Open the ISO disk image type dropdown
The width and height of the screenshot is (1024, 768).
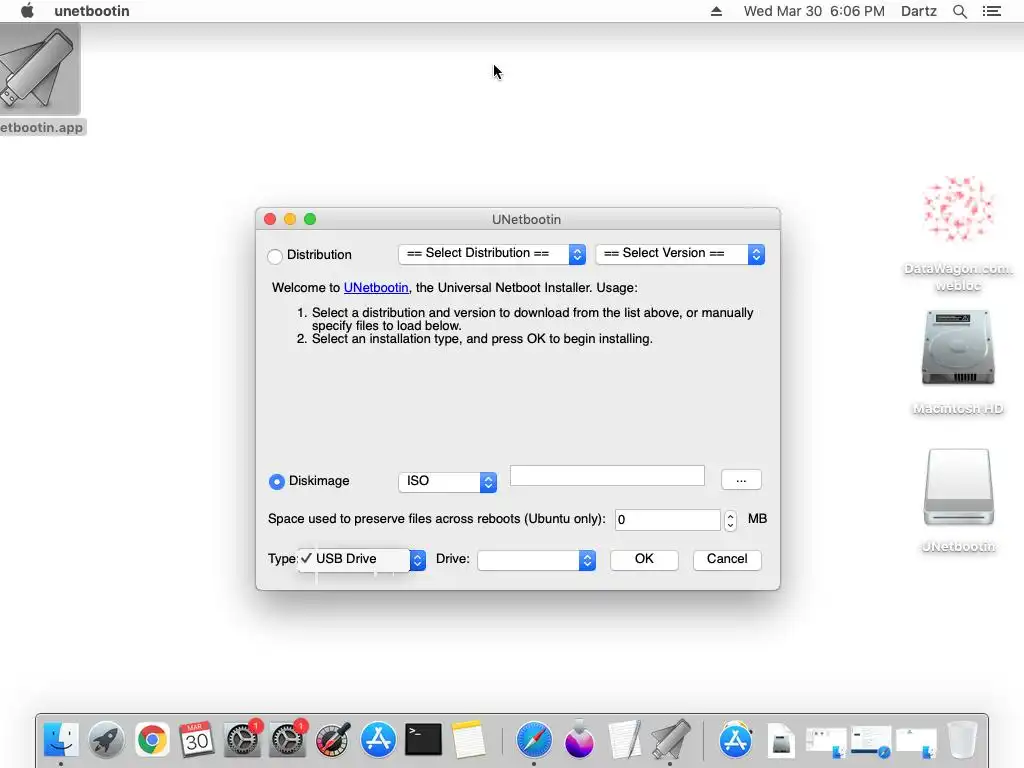[x=447, y=482]
